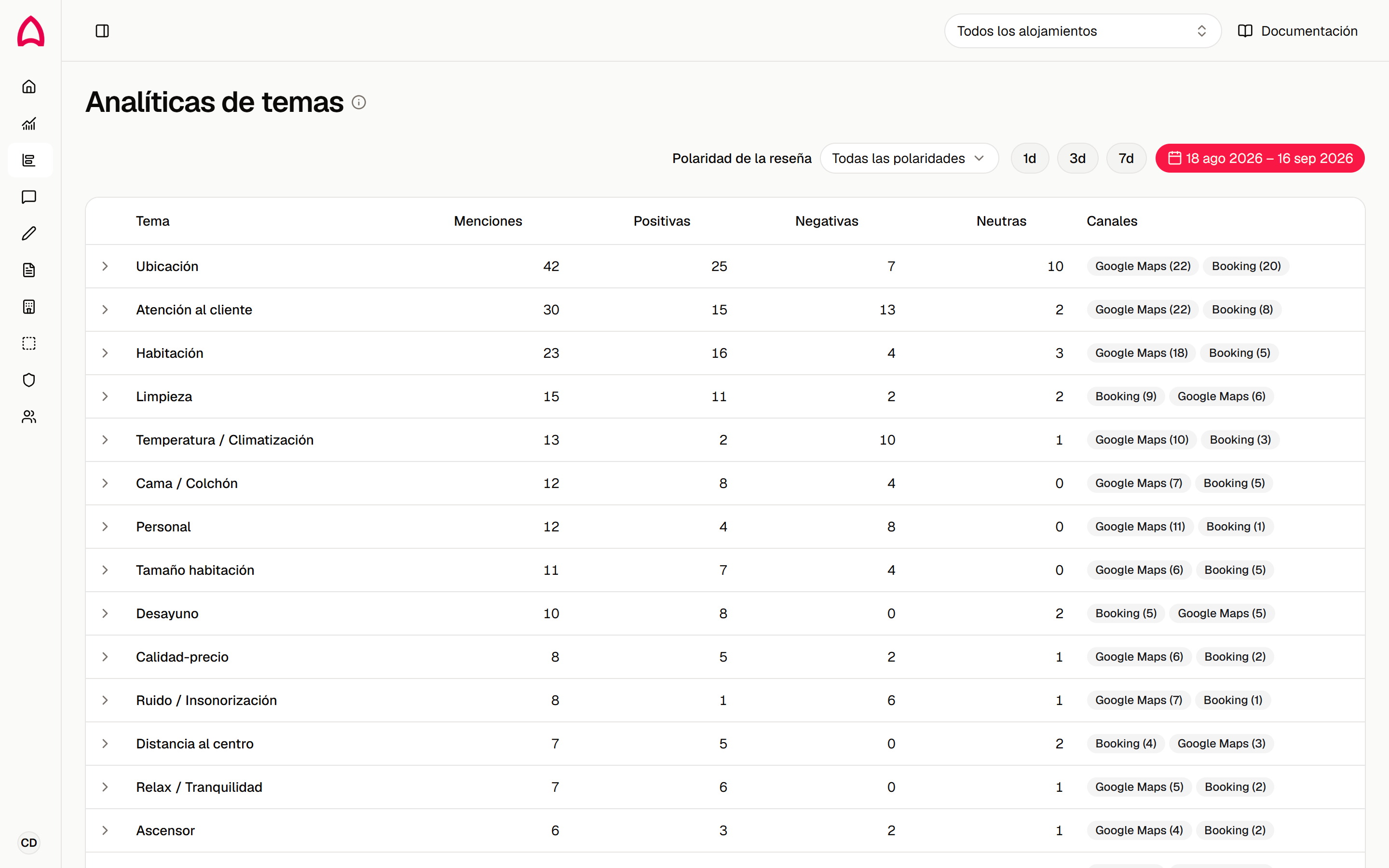Click the Booking (20) channel chip
This screenshot has width=1389, height=868.
(1246, 266)
